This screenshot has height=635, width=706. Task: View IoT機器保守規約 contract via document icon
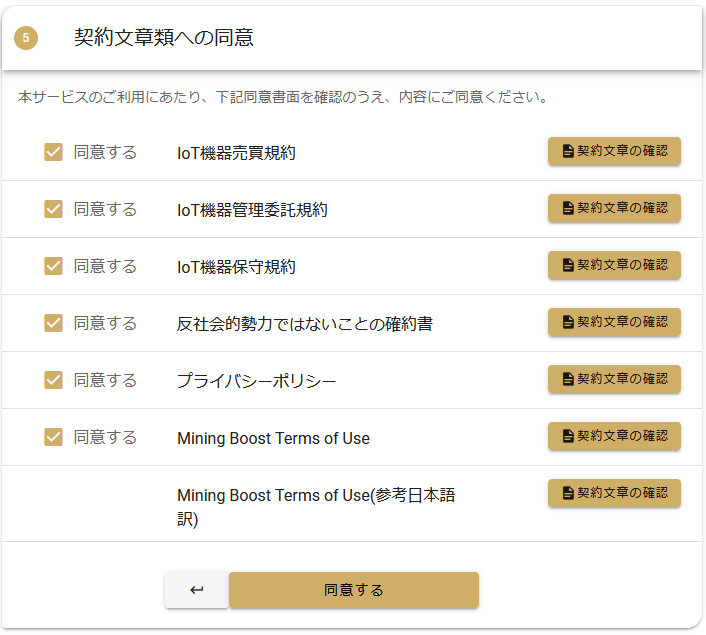click(568, 265)
